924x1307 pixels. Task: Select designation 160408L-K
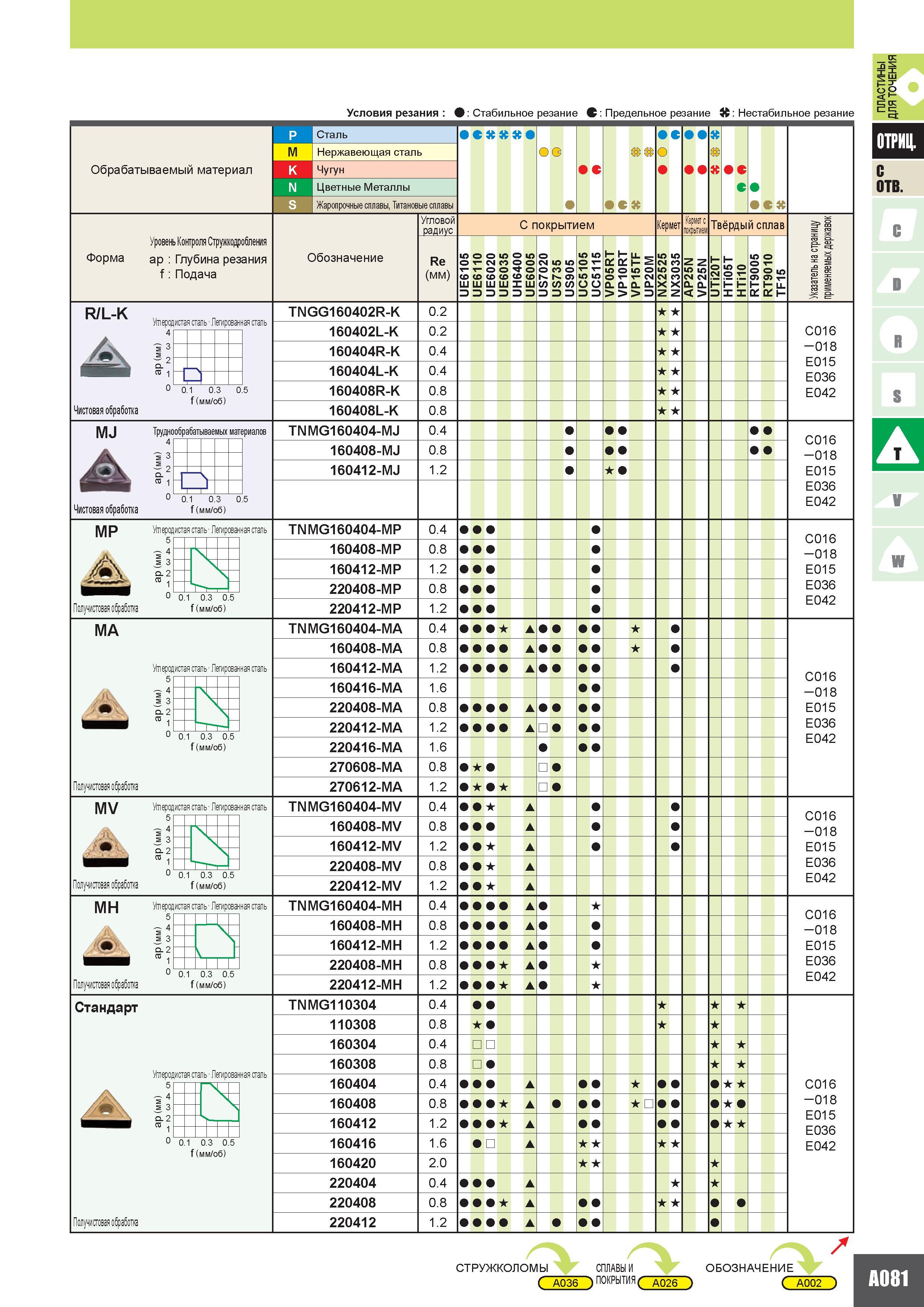tap(364, 411)
